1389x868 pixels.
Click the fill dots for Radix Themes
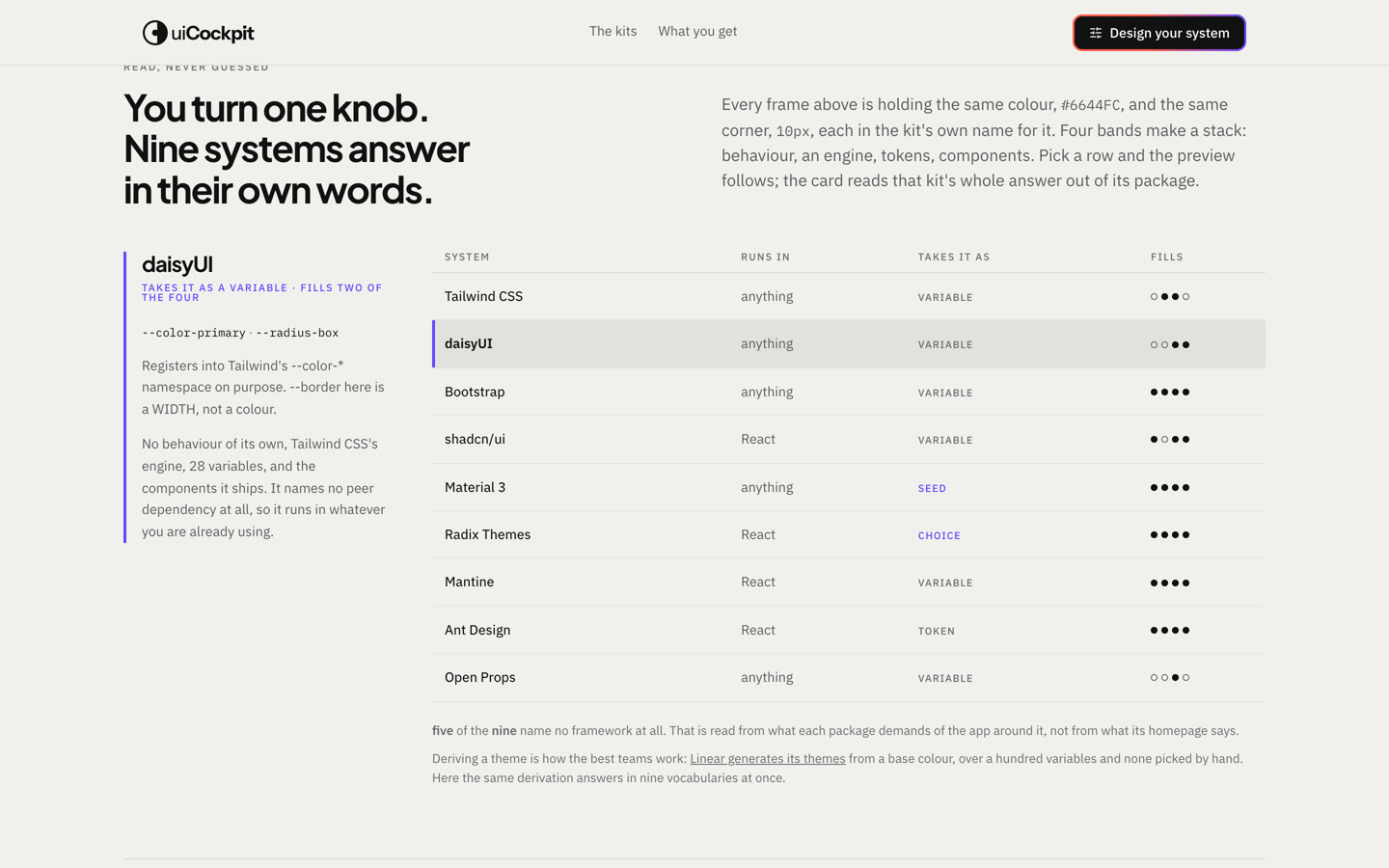(1170, 534)
